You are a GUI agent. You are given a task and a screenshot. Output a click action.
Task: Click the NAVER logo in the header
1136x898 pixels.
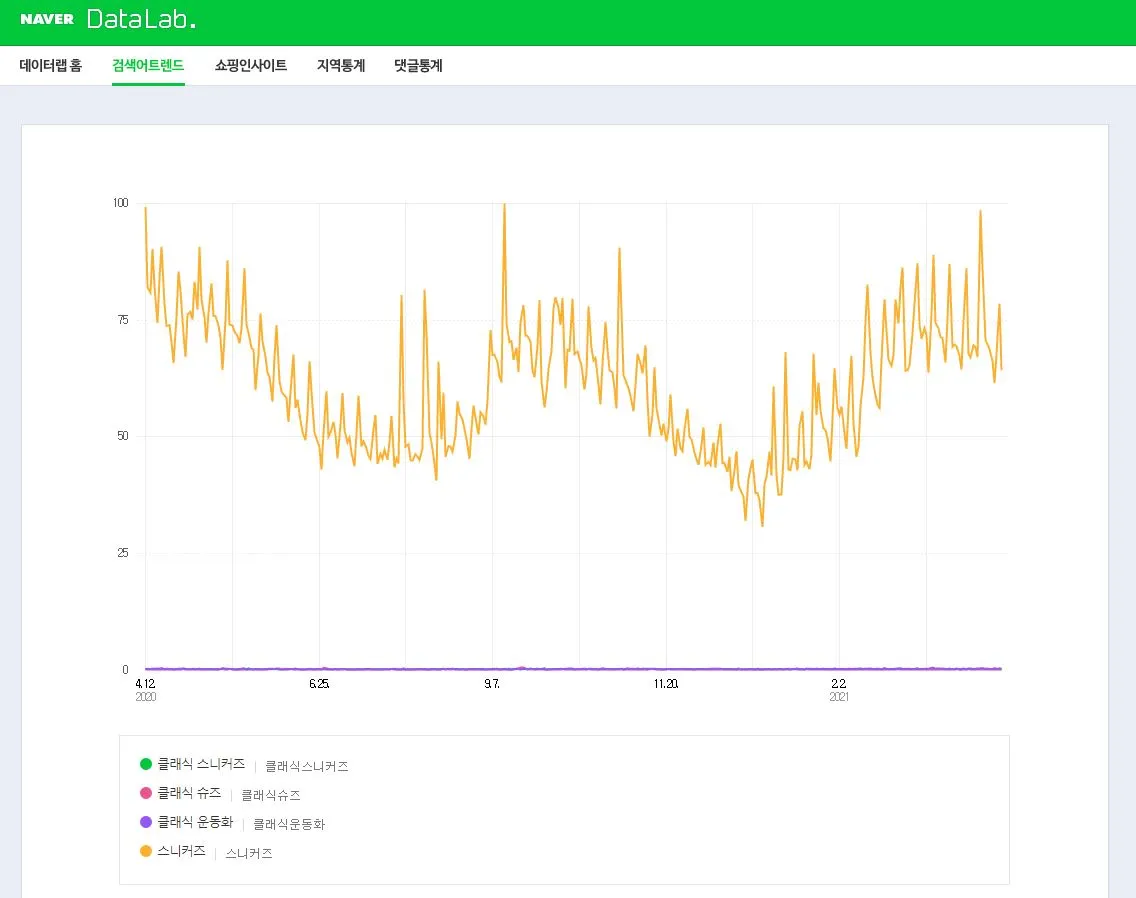click(x=47, y=19)
